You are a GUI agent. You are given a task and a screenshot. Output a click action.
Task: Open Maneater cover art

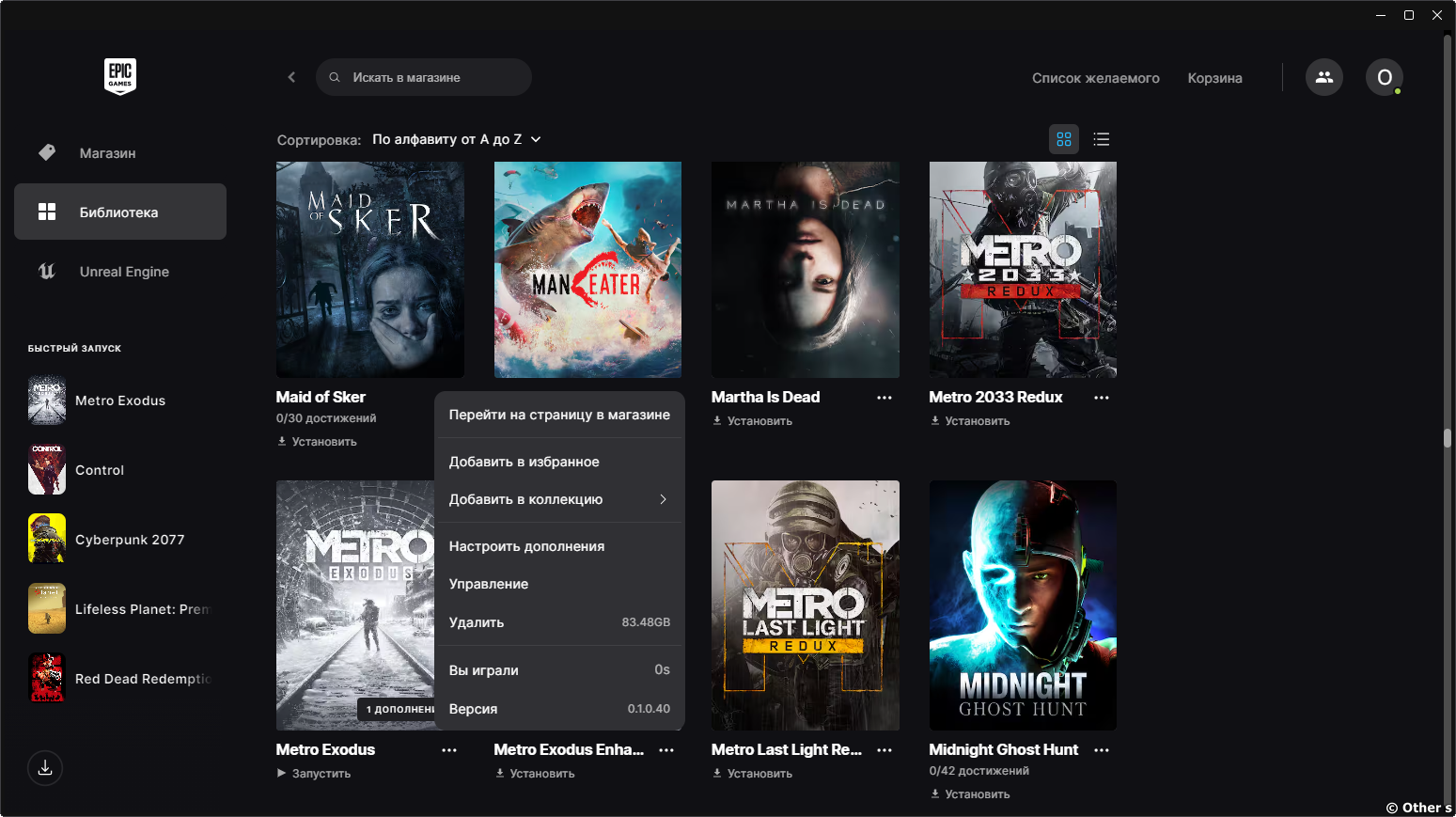click(587, 270)
